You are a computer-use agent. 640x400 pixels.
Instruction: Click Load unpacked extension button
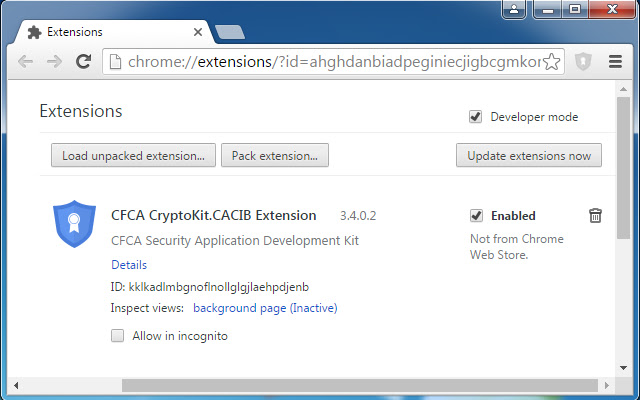(x=133, y=155)
